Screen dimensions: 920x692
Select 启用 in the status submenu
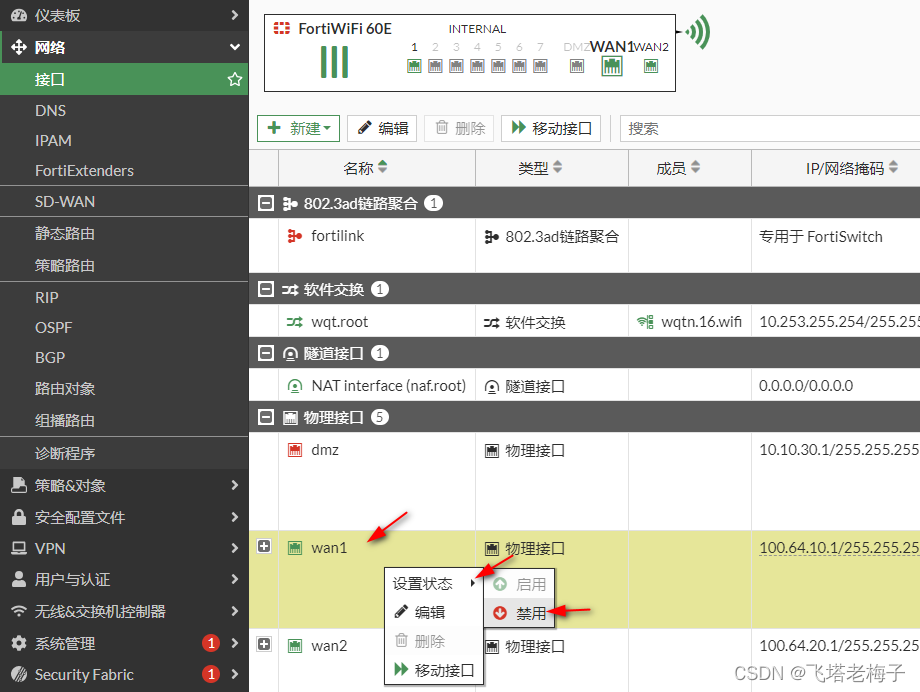pyautogui.click(x=519, y=585)
